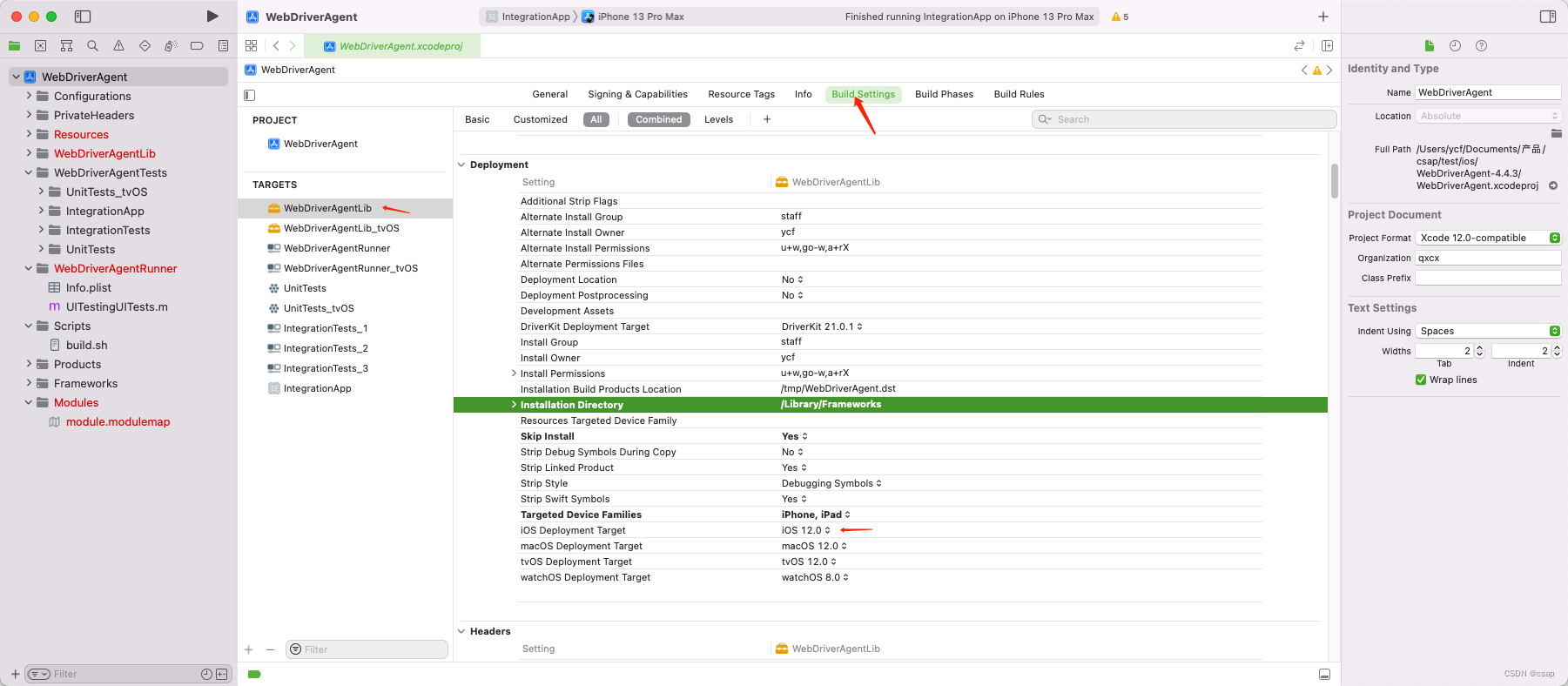Expand the Configurations folder
Viewport: 1568px width, 686px height.
[x=29, y=96]
